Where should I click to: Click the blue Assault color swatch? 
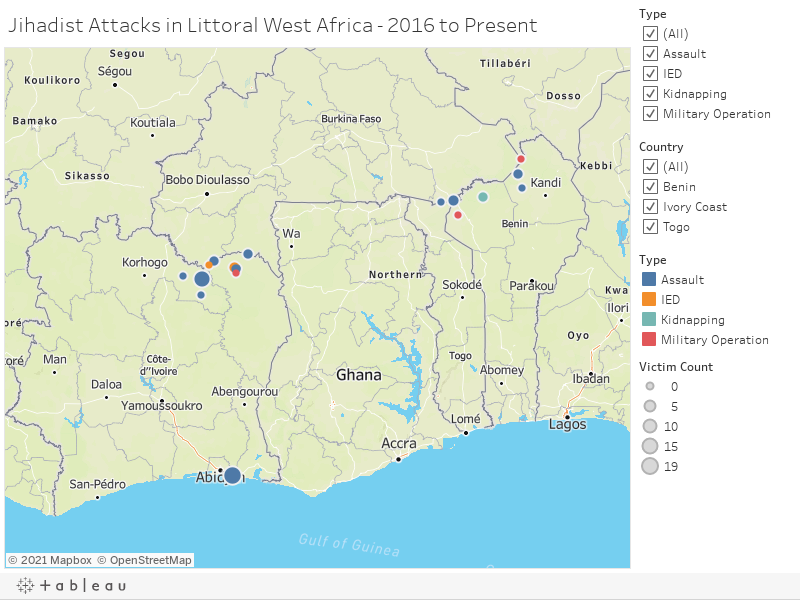click(x=651, y=280)
